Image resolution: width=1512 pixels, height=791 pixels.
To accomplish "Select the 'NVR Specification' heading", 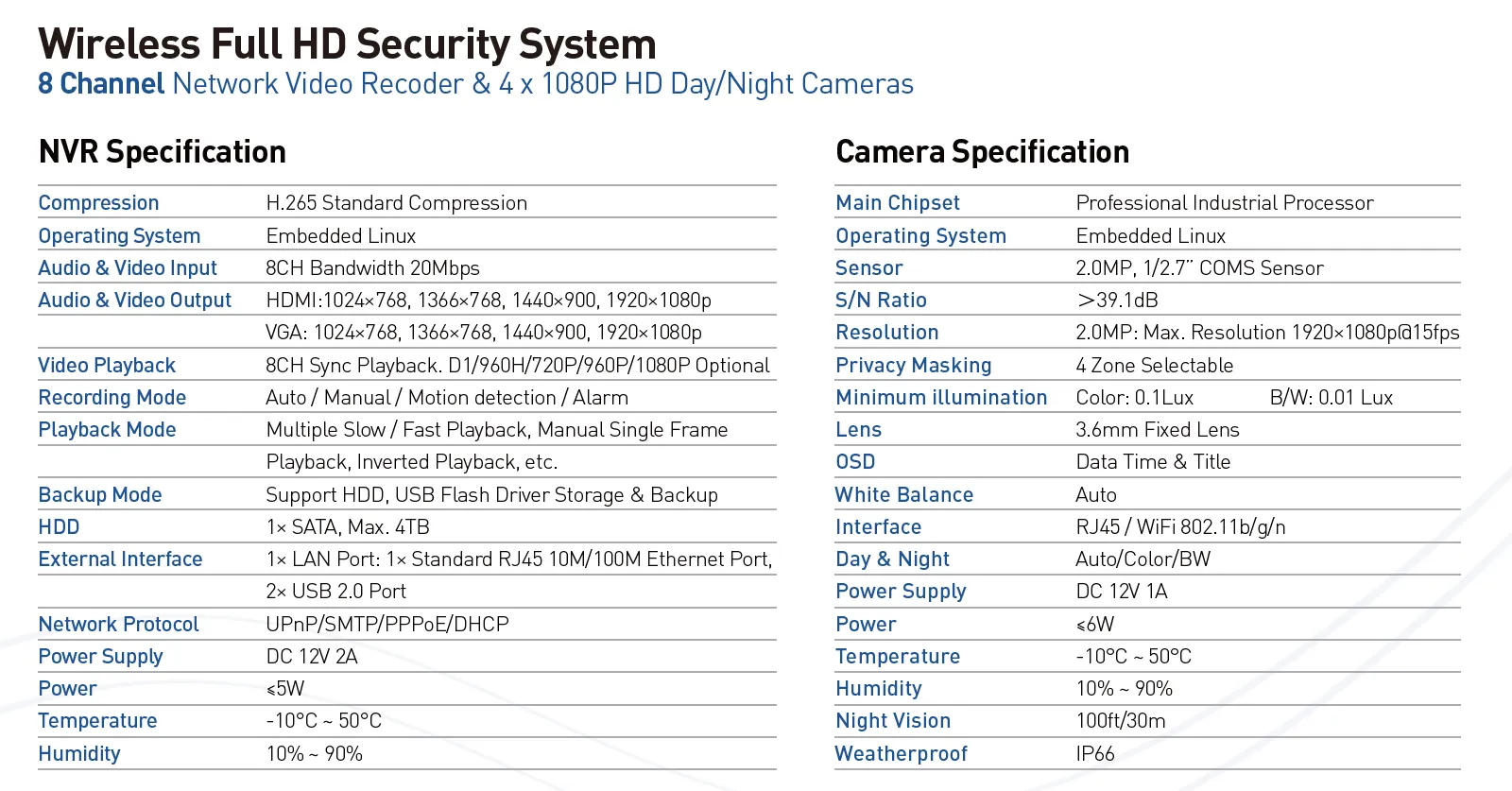I will coord(163,152).
